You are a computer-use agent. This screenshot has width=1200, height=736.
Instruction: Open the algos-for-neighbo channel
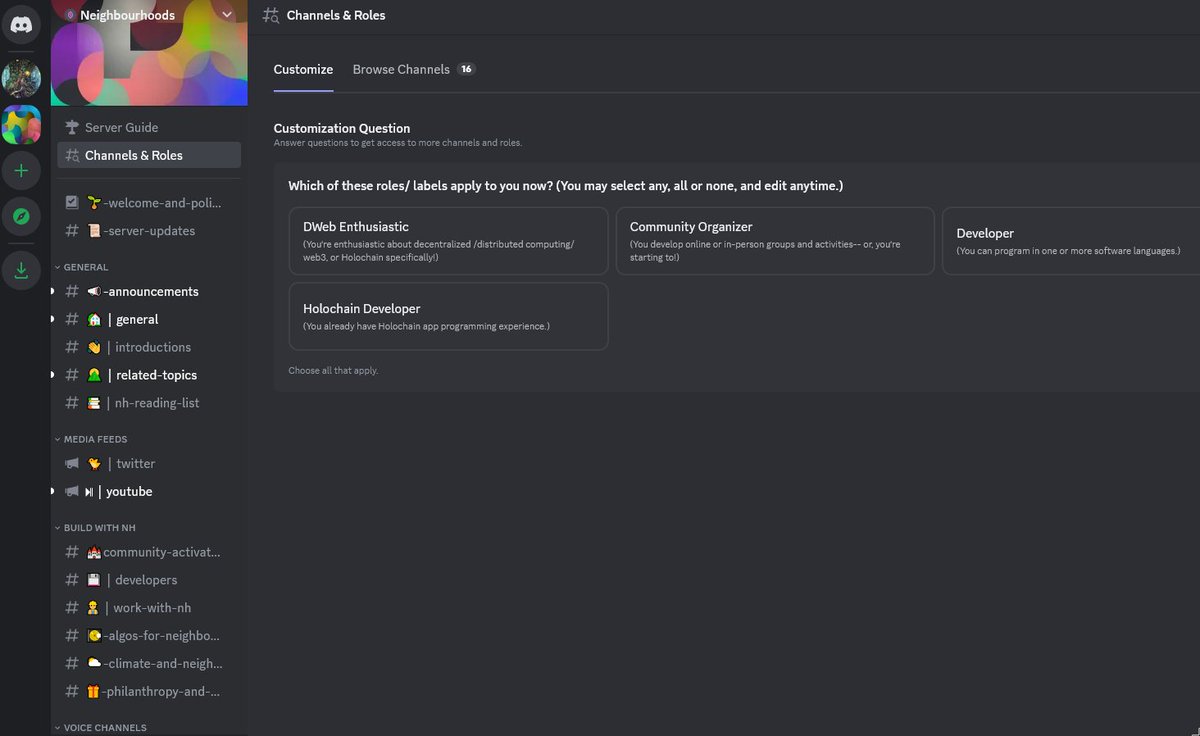pyautogui.click(x=149, y=635)
